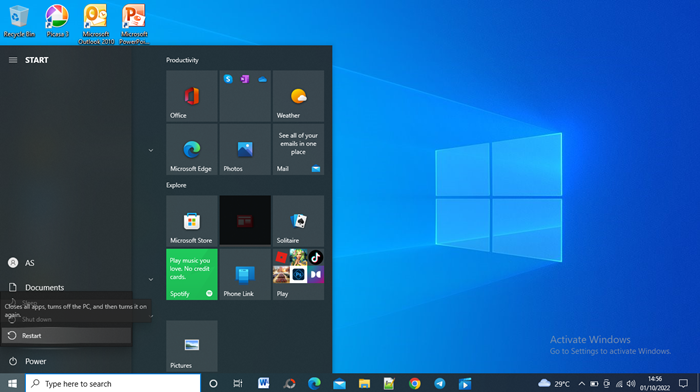700x392 pixels.
Task: Open the weather 29°C taskbar widget
Action: click(554, 383)
